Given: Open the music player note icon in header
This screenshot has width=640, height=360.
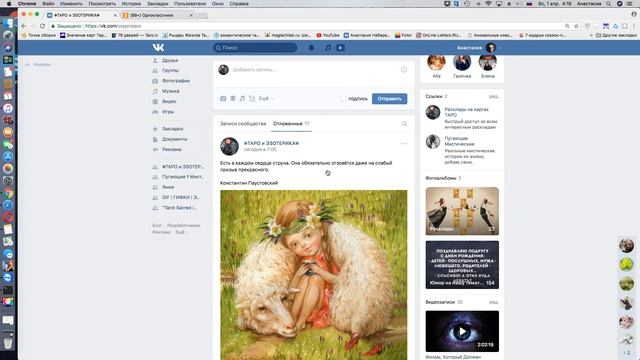Looking at the screenshot, I should 328,48.
